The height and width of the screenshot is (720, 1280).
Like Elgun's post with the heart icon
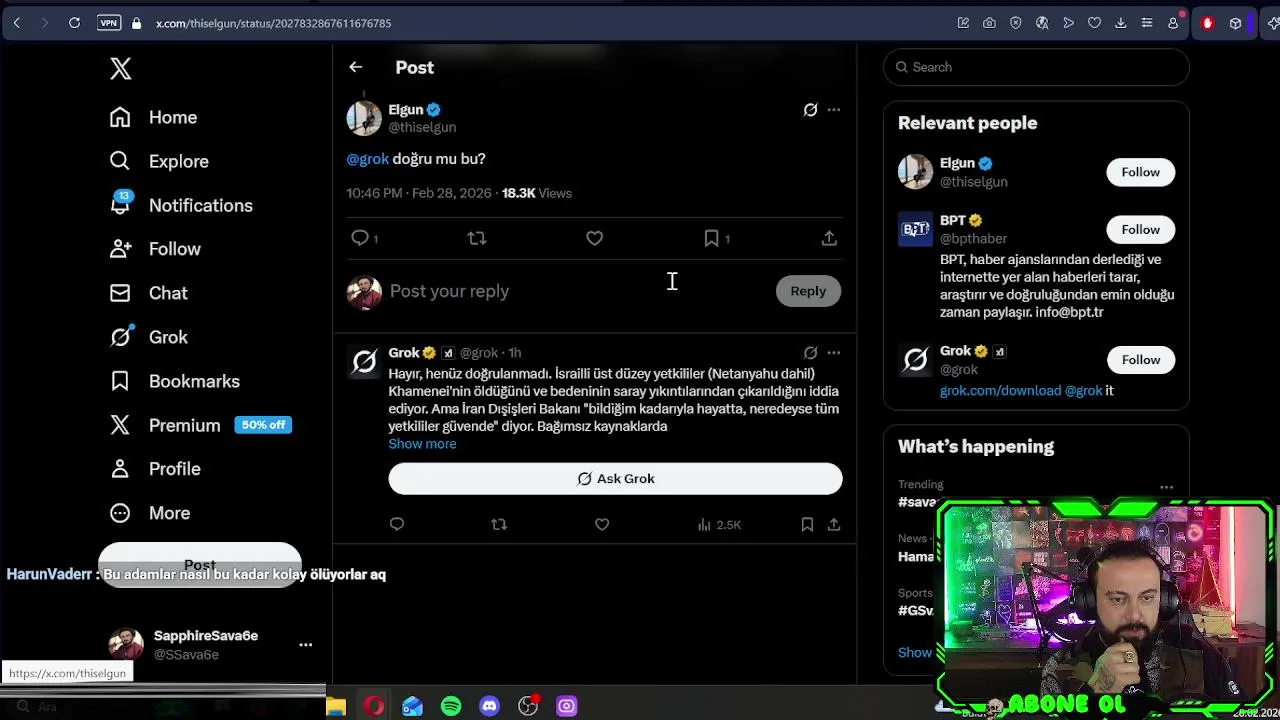(x=594, y=238)
